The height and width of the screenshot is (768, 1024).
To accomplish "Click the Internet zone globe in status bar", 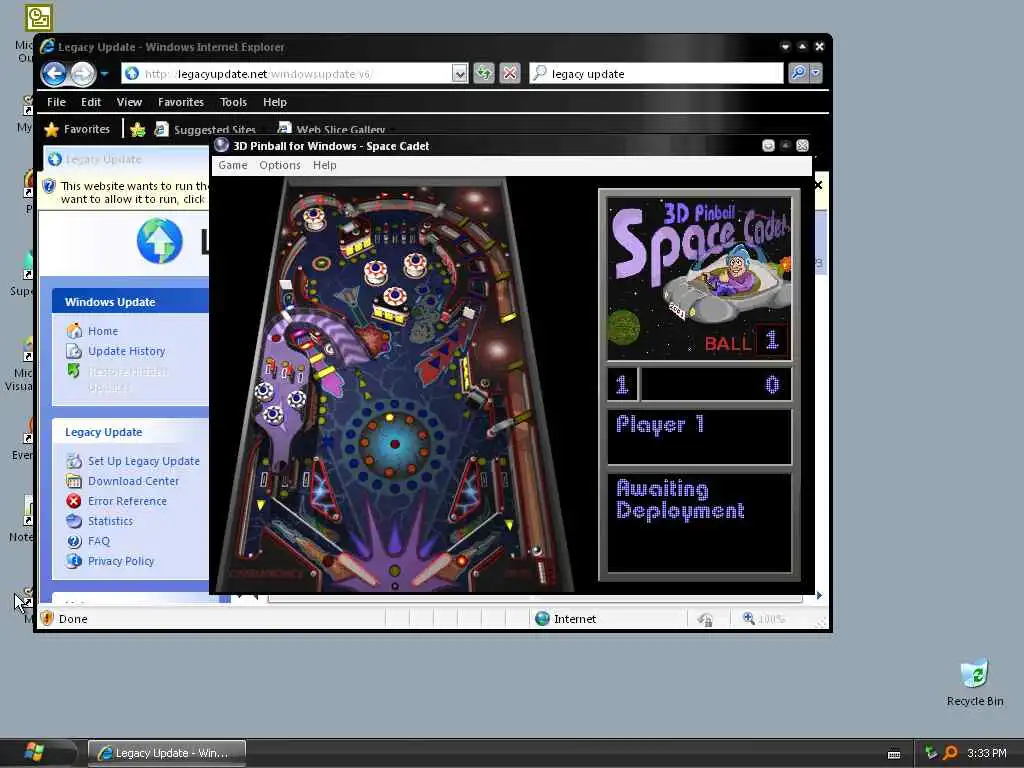I will 542,618.
